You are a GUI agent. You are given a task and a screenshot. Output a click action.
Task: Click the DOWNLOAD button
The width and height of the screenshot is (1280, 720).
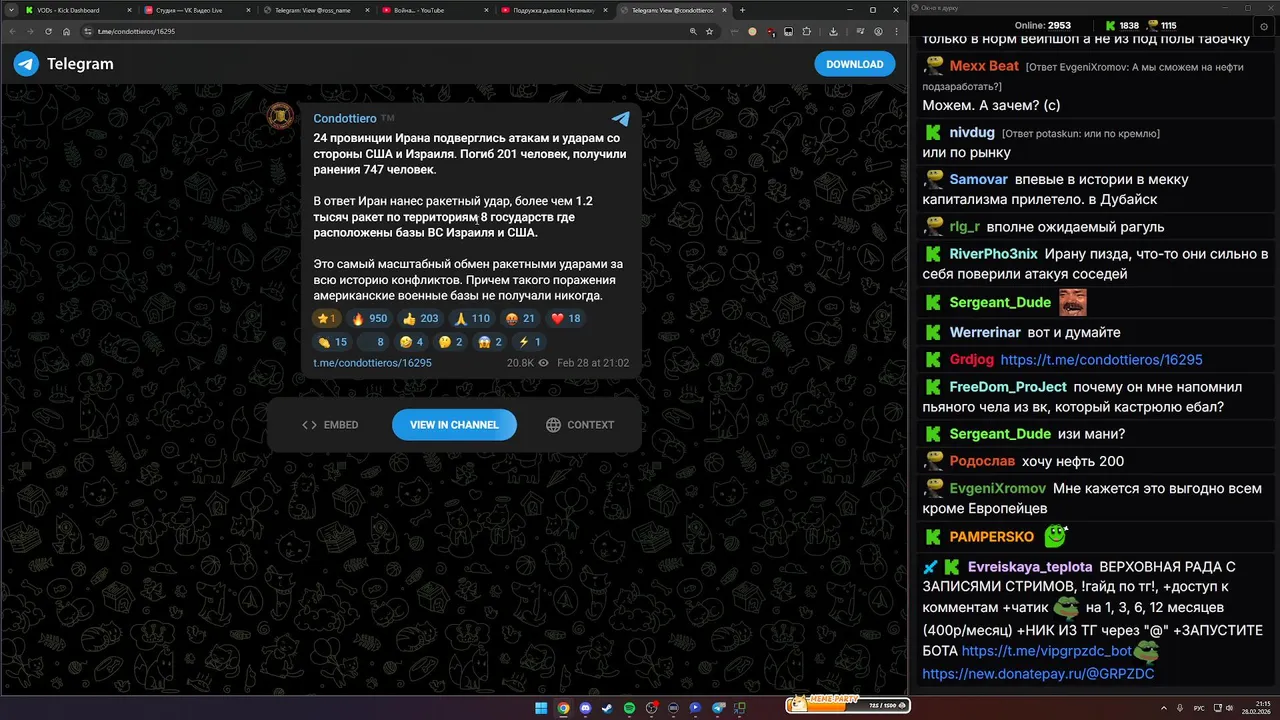(x=854, y=64)
